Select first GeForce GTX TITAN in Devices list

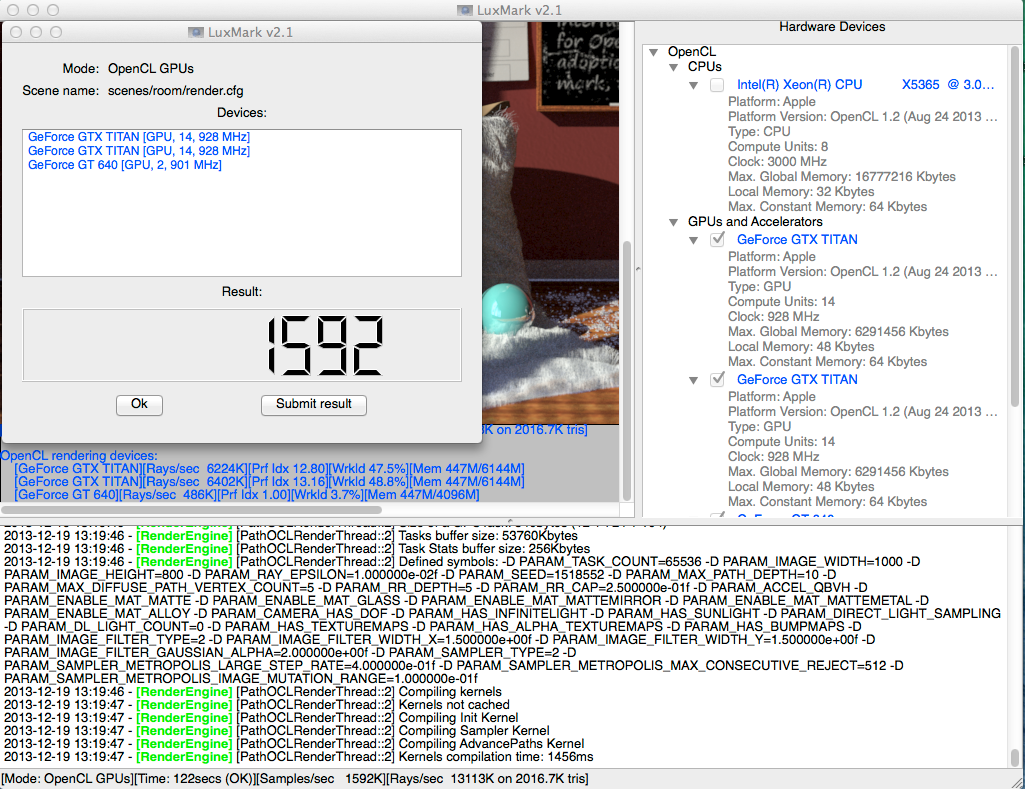click(139, 137)
